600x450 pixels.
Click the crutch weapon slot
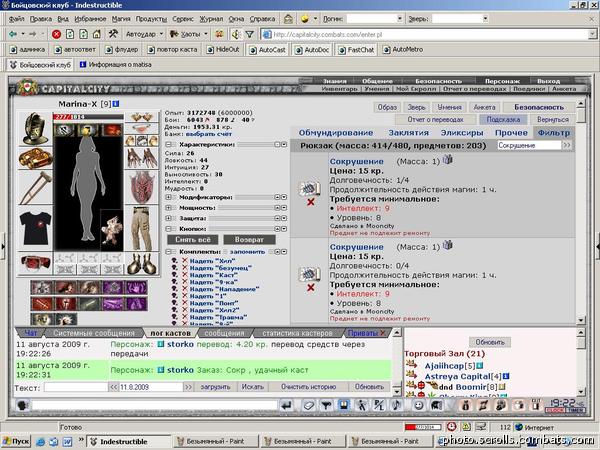pos(35,188)
